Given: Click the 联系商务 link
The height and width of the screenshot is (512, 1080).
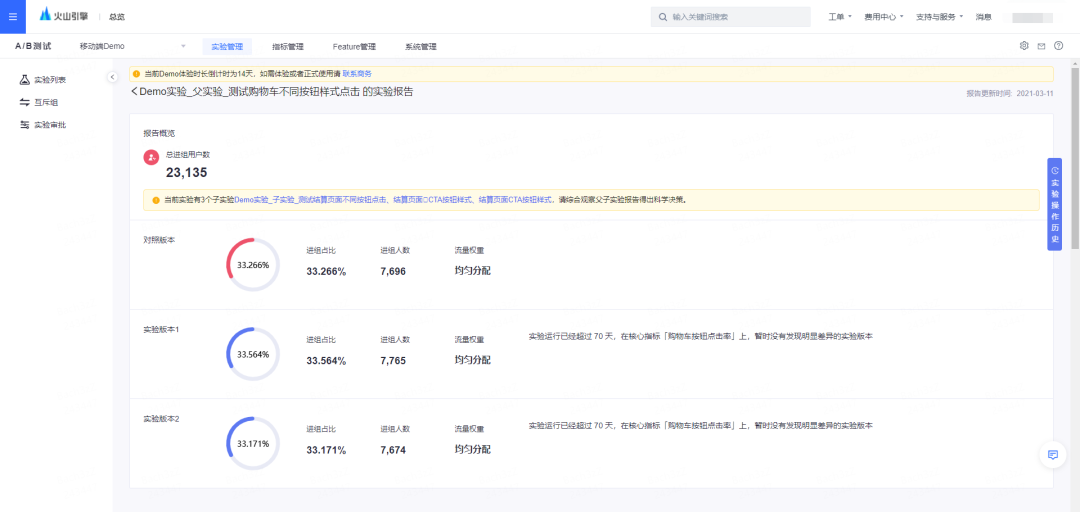Looking at the screenshot, I should pyautogui.click(x=357, y=74).
